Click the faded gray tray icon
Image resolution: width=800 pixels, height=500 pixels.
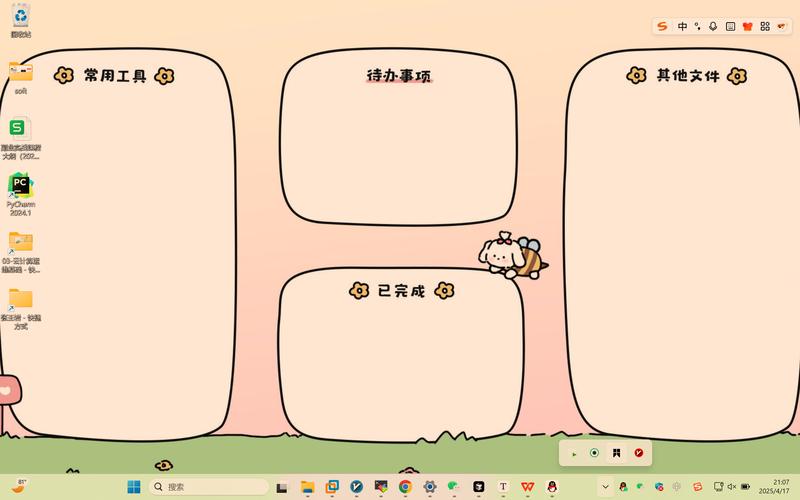pos(677,487)
